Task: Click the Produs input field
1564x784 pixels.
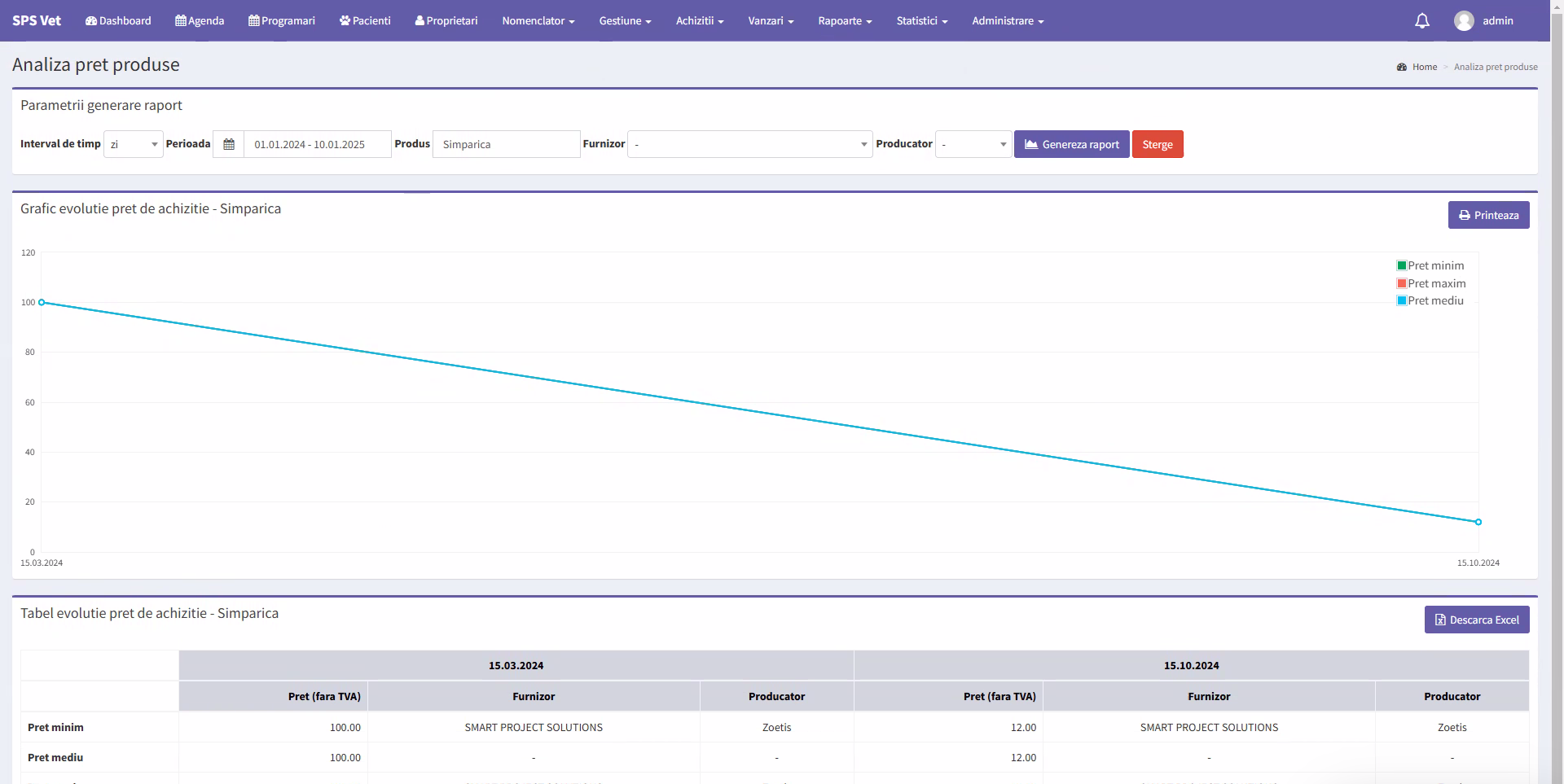Action: point(506,144)
